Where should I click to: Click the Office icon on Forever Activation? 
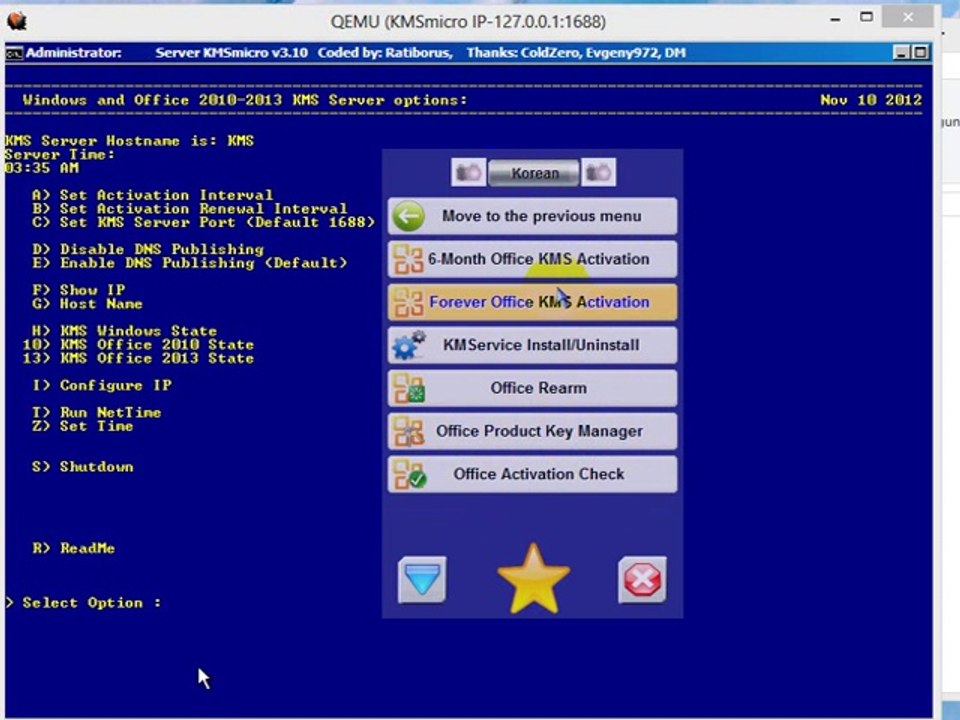pos(408,302)
